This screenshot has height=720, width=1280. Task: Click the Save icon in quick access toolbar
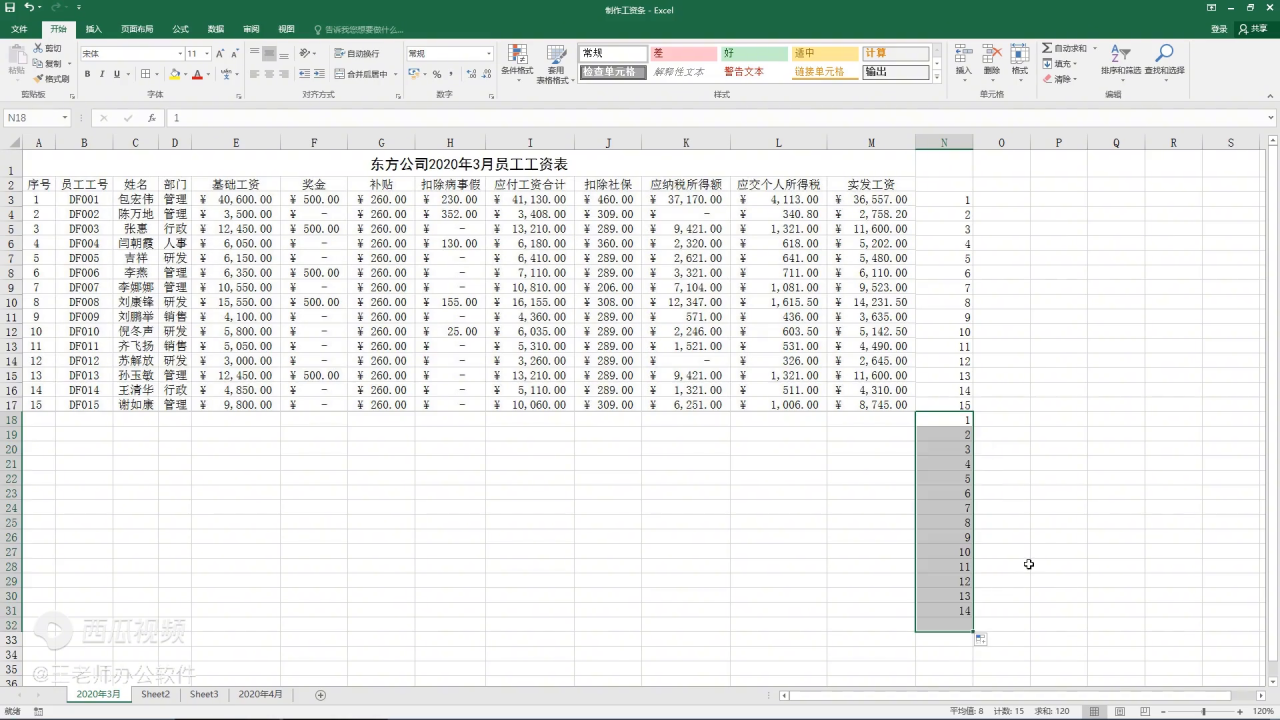pos(10,8)
